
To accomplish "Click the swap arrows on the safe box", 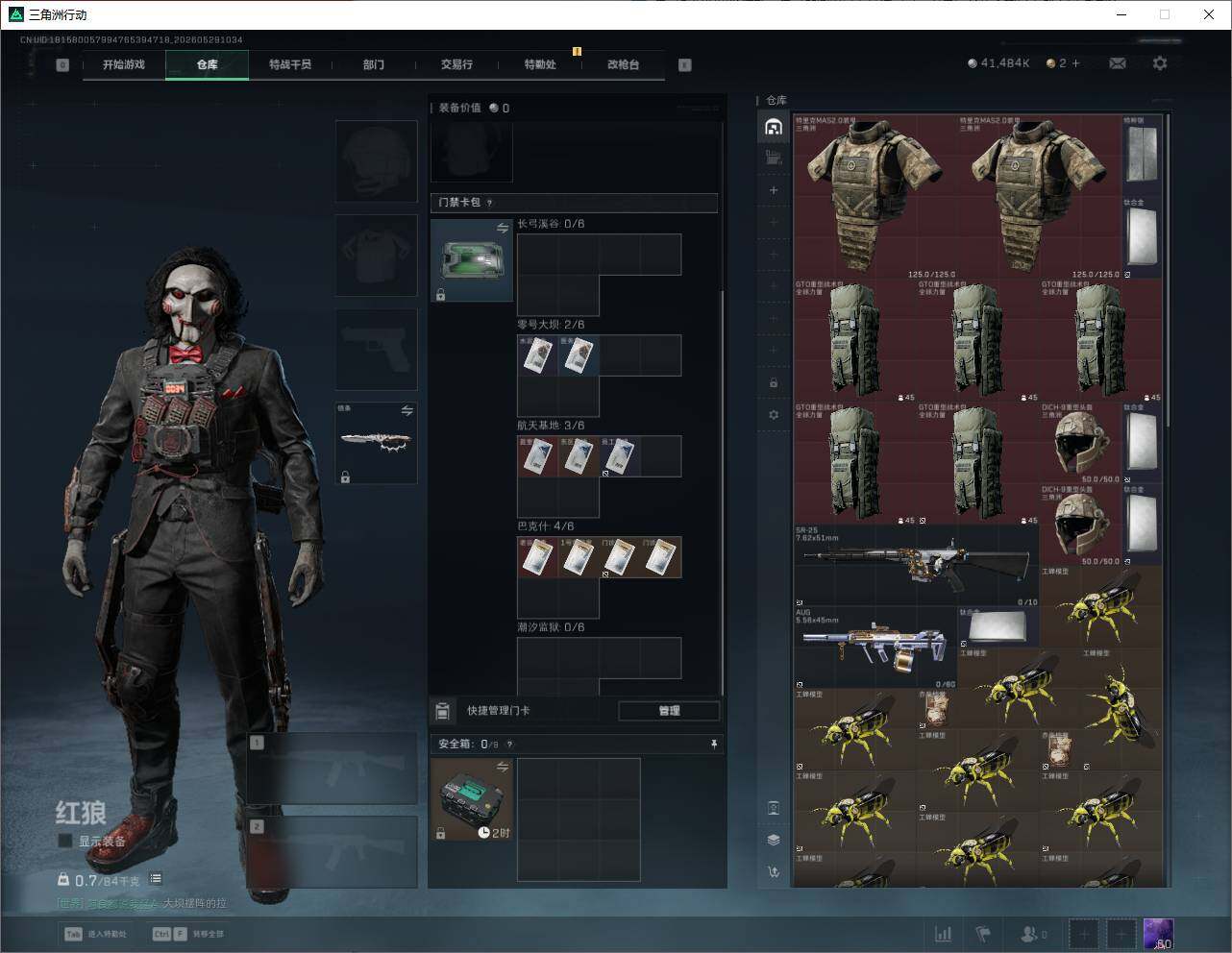I will 503,767.
